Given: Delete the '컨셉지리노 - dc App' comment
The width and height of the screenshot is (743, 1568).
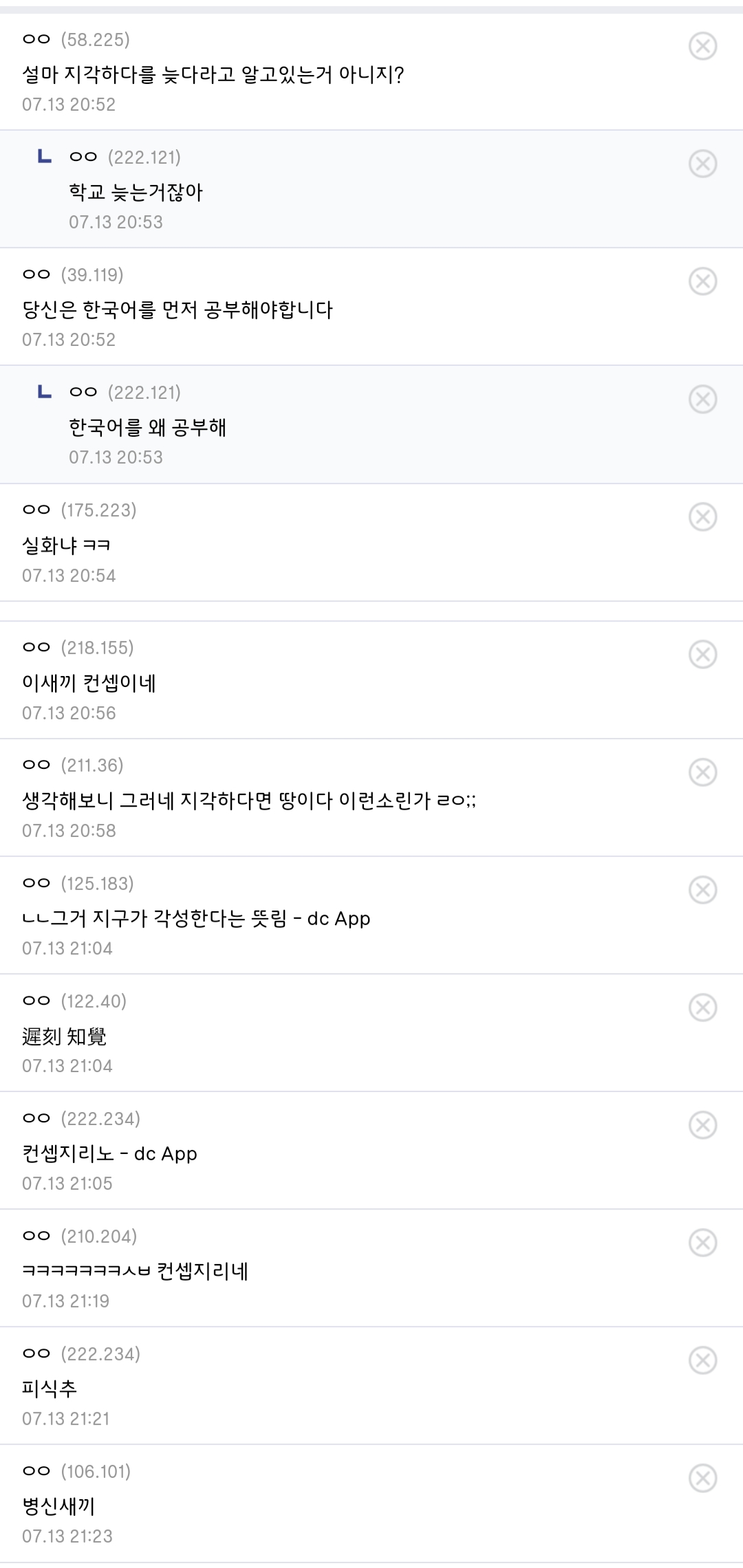Looking at the screenshot, I should [x=702, y=1125].
